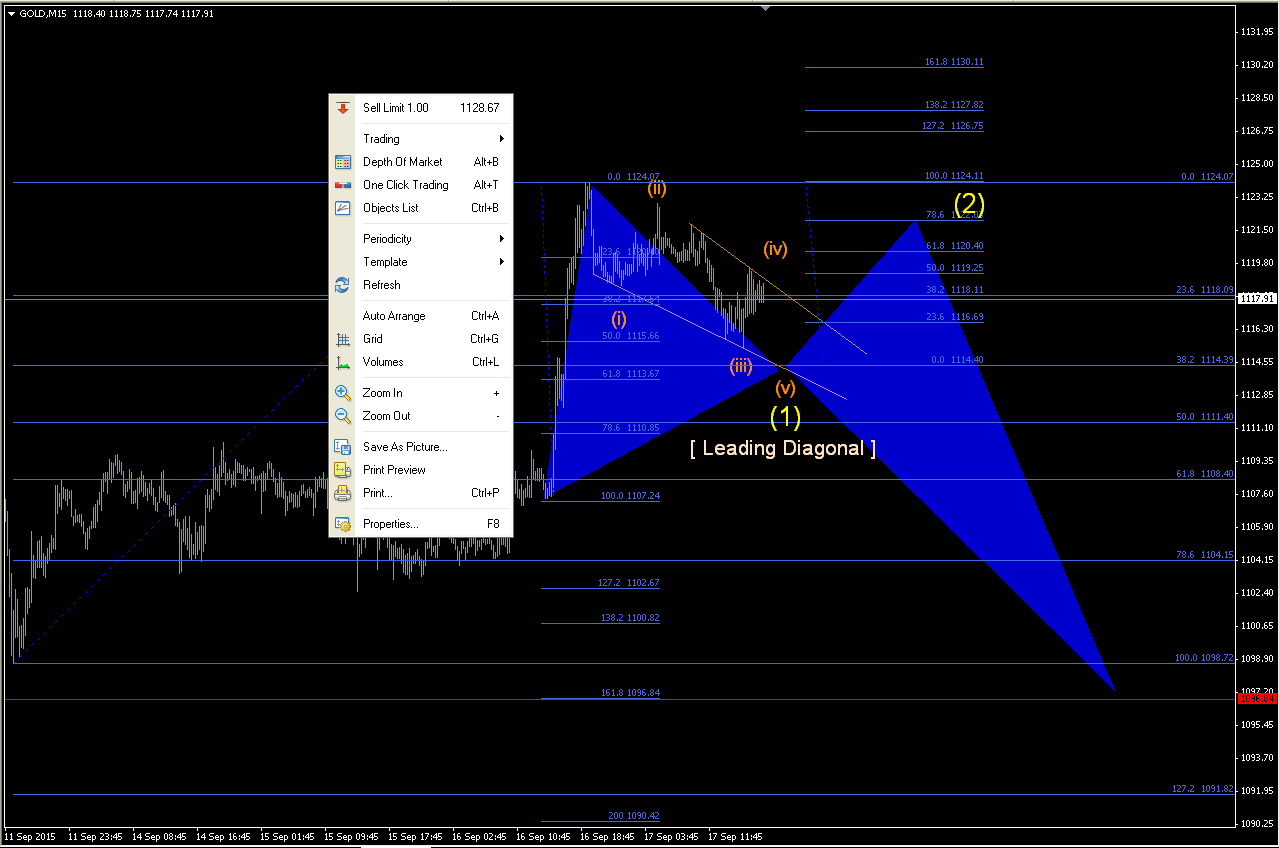Open the Objects List dialog
Viewport: 1279px width, 848px height.
(x=420, y=208)
